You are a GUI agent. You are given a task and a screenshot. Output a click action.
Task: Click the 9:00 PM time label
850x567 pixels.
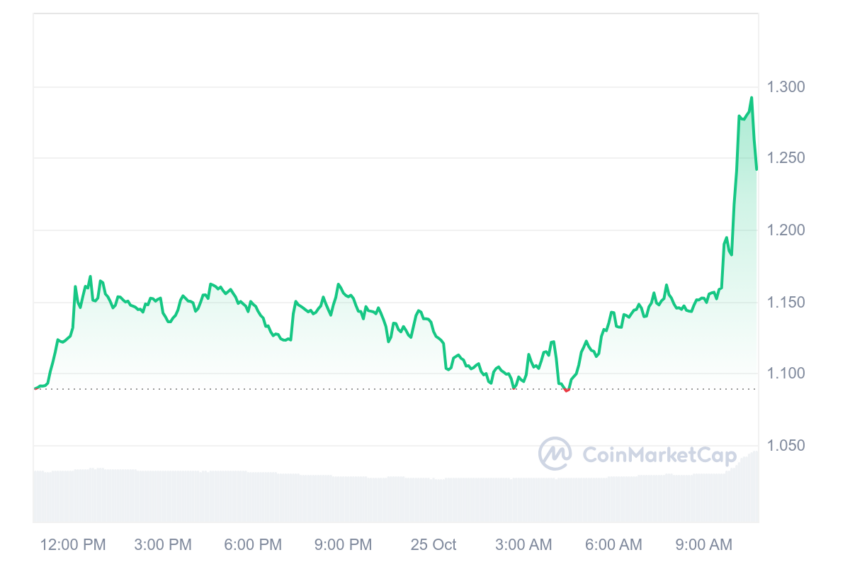pyautogui.click(x=343, y=544)
